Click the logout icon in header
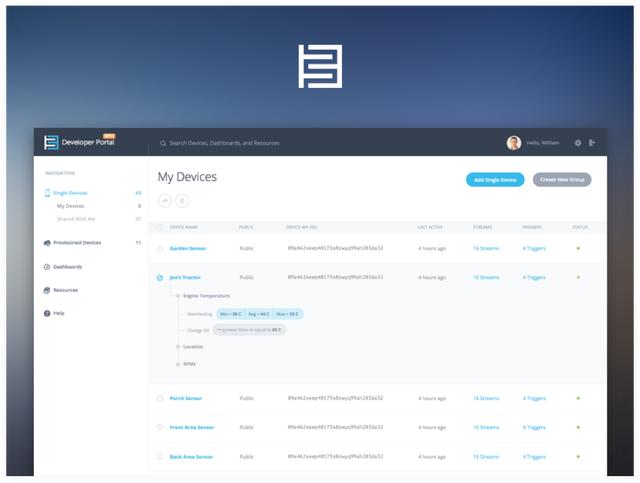This screenshot has height=483, width=640. [592, 143]
